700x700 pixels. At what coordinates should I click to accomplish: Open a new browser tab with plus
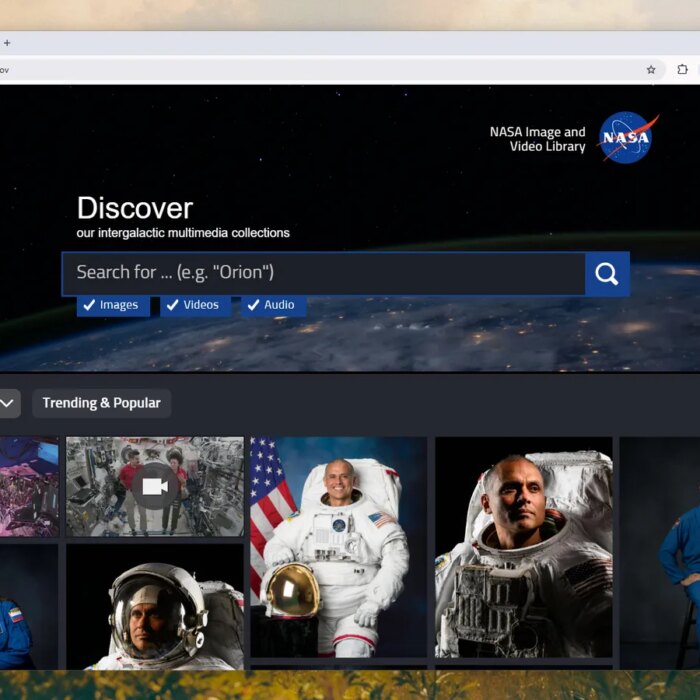pyautogui.click(x=7, y=43)
